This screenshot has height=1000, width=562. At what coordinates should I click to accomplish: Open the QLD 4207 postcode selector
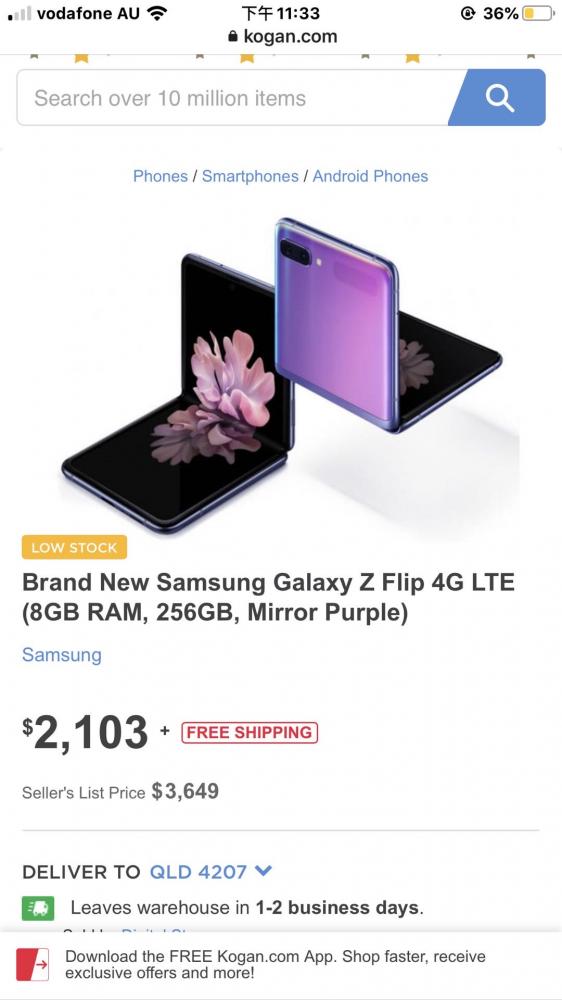(211, 872)
